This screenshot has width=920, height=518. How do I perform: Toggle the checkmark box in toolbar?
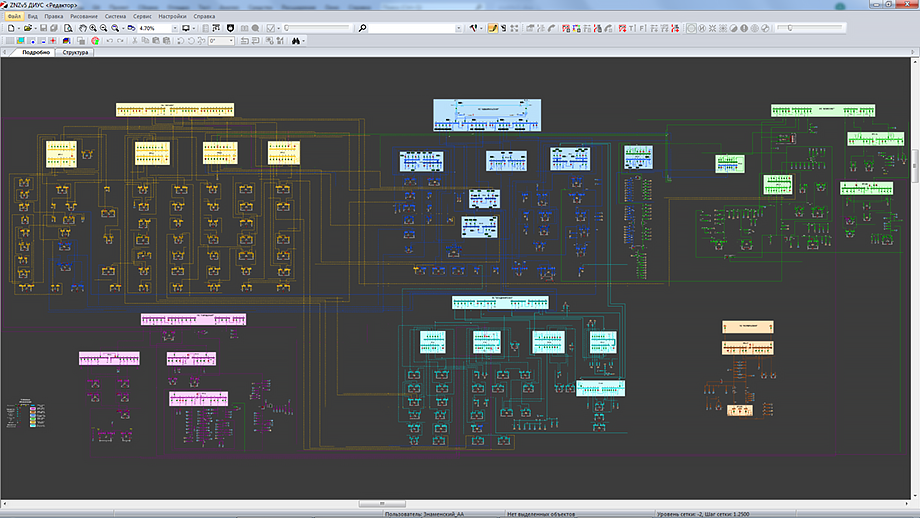[x=271, y=29]
